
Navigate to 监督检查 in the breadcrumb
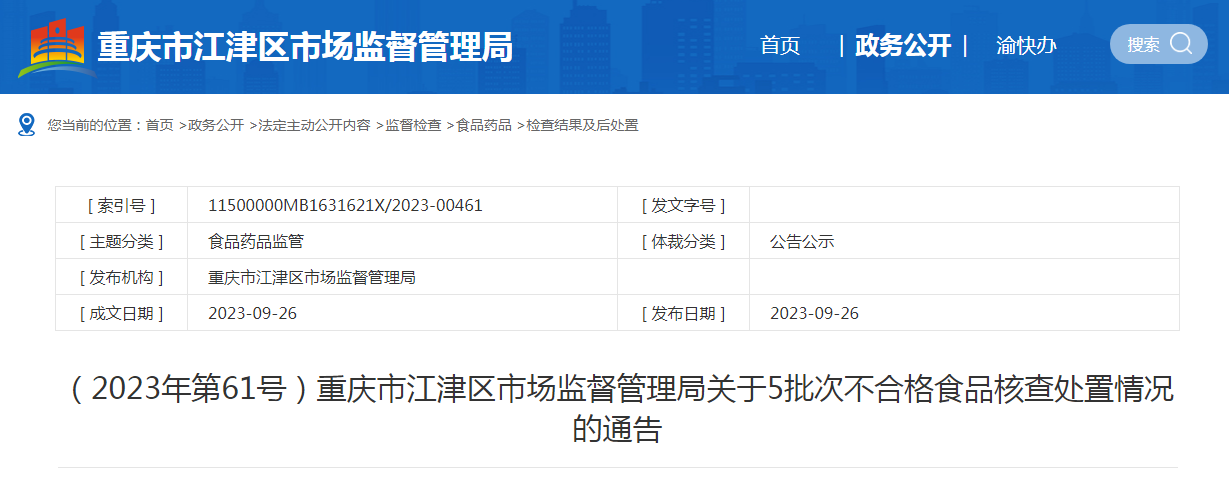point(413,125)
